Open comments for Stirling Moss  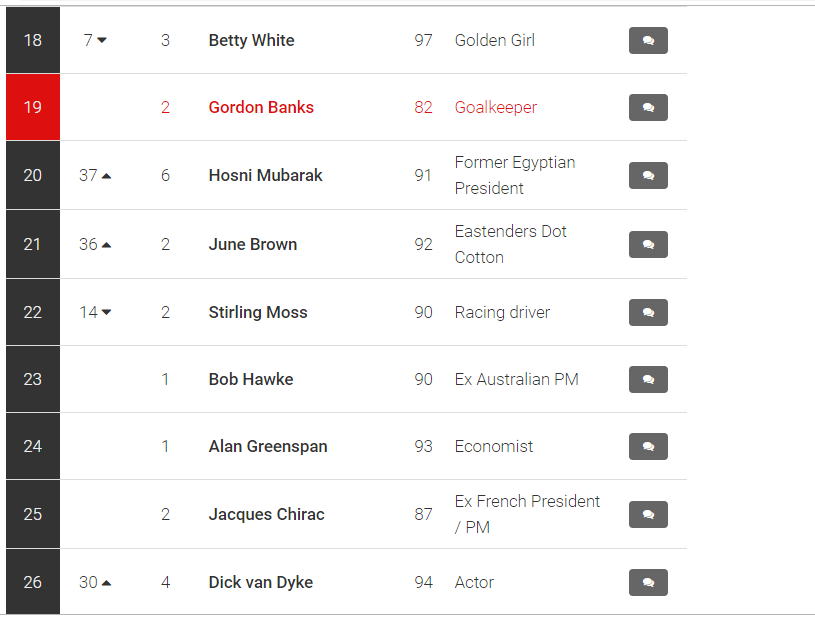pyautogui.click(x=648, y=312)
